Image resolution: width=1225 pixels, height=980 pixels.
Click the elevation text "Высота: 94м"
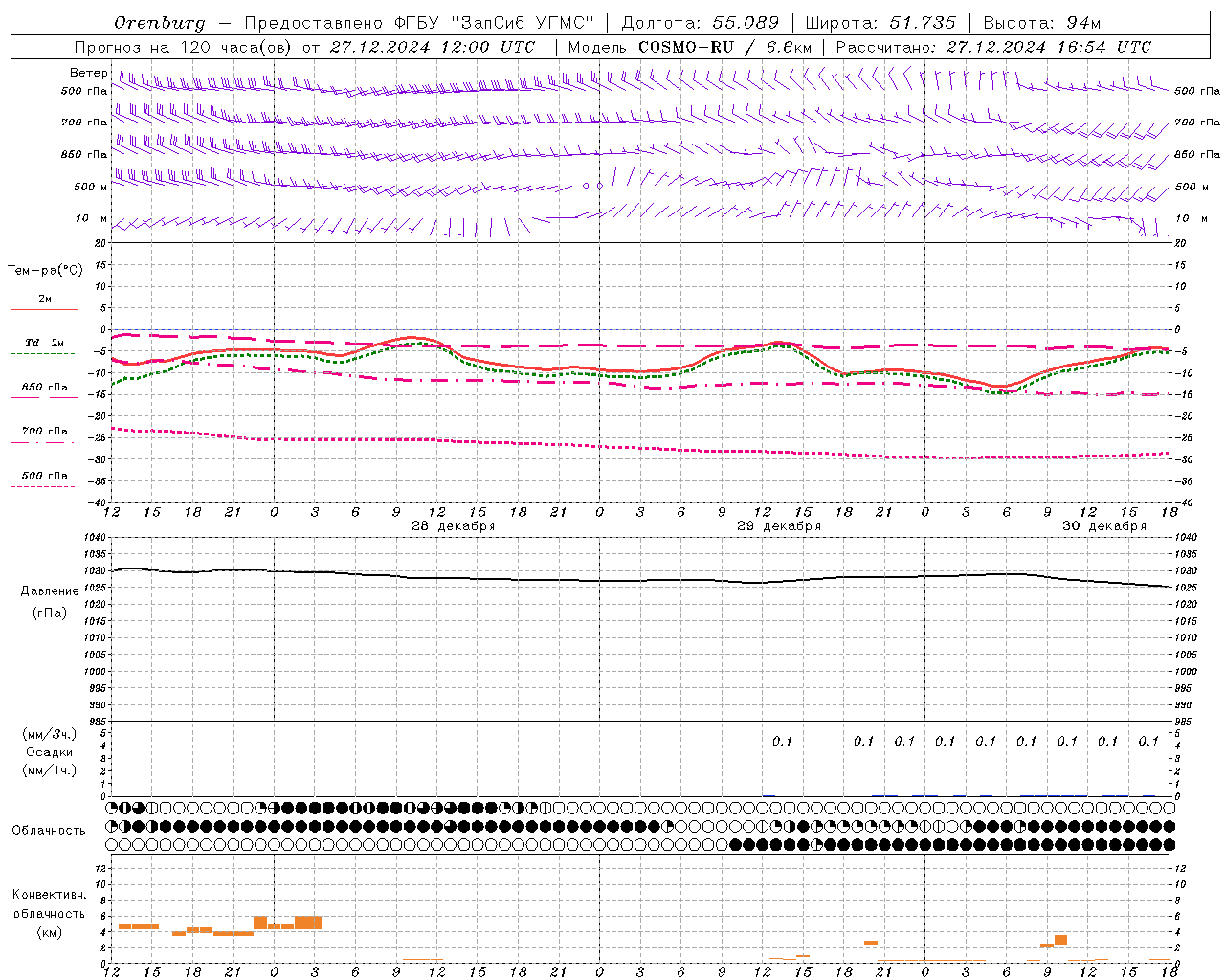click(1043, 23)
